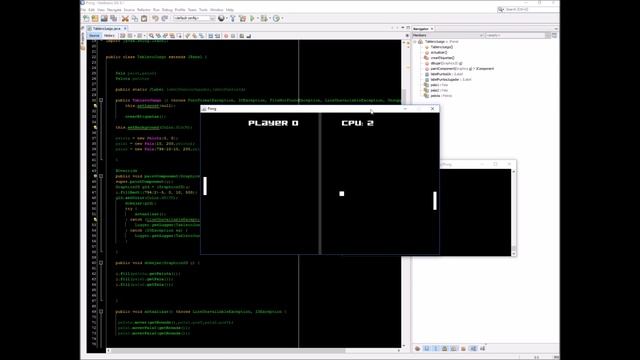Collapse the actualizar method code fold
The image size is (640, 360).
[x=101, y=311]
